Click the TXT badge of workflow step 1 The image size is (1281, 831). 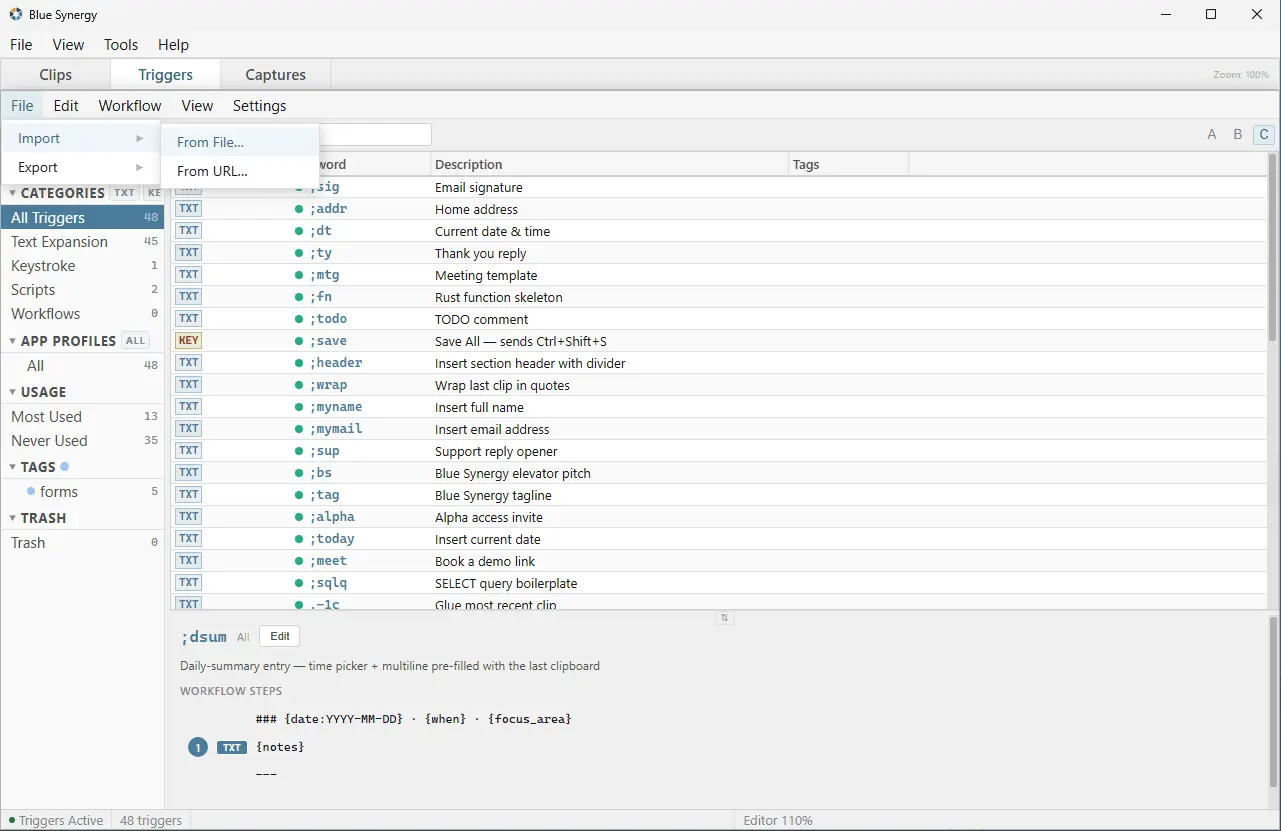232,747
